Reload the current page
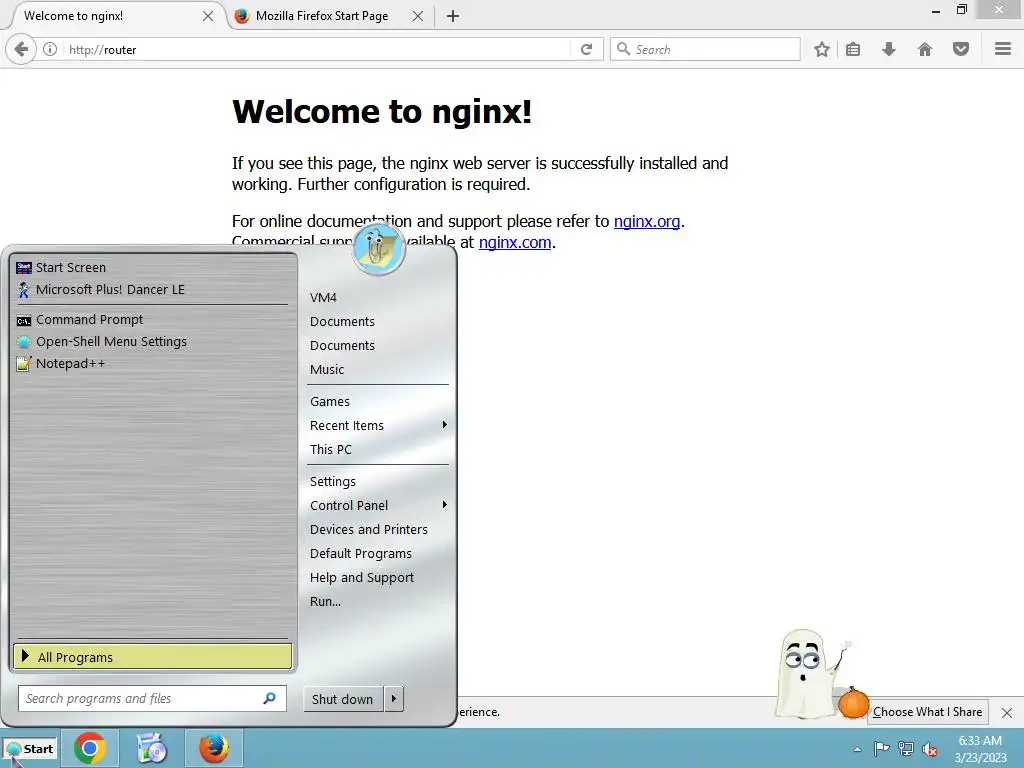Viewport: 1024px width, 768px height. pos(586,49)
